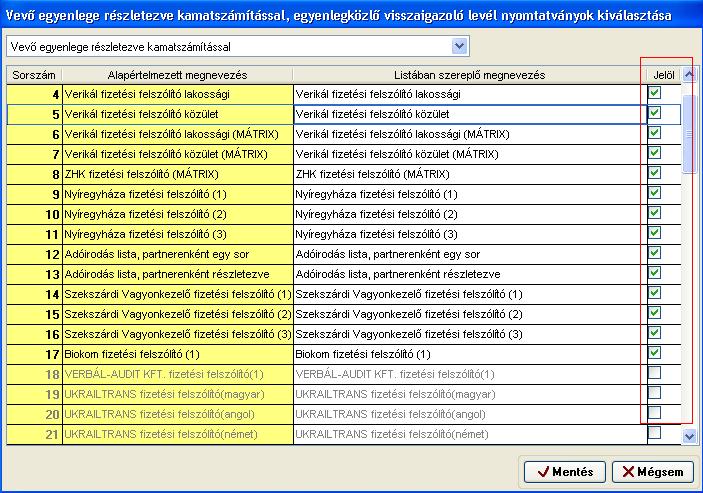Click row number 21 cell
Image resolution: width=703 pixels, height=493 pixels.
(35, 434)
